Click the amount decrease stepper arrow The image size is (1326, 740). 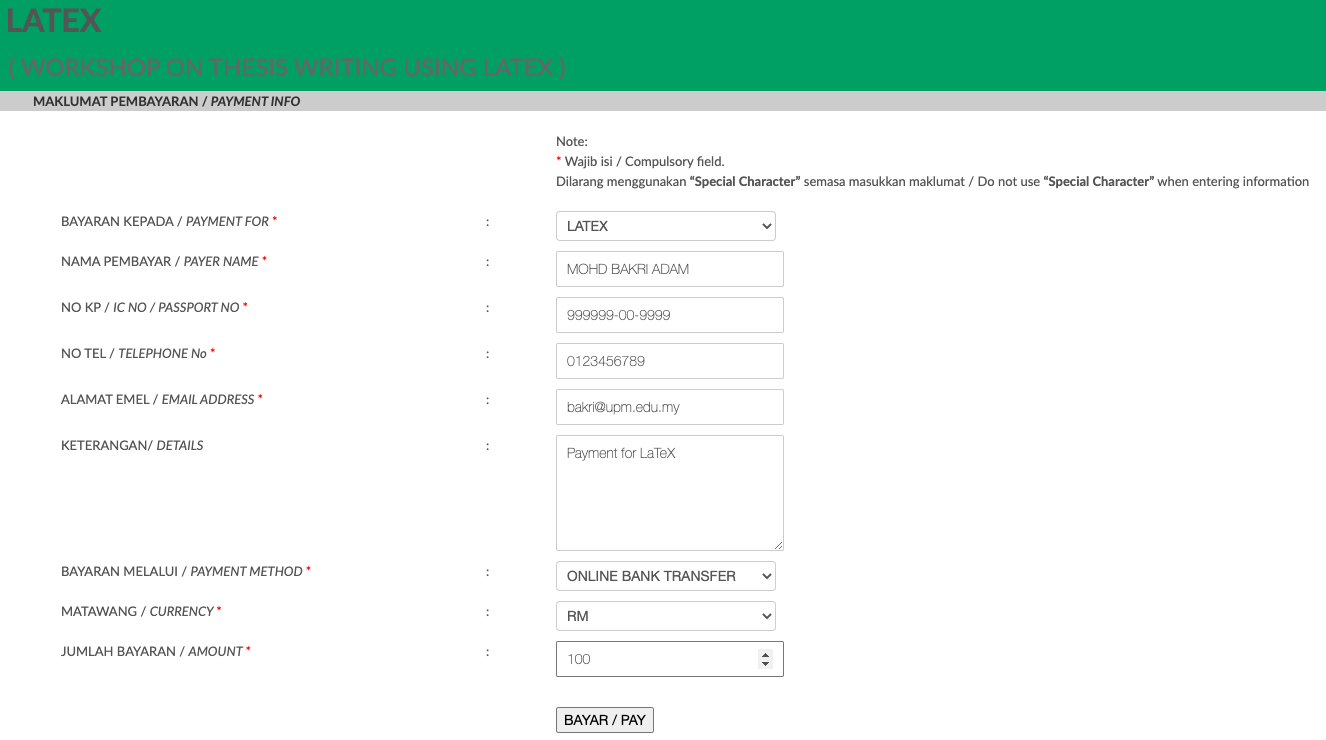pyautogui.click(x=765, y=664)
